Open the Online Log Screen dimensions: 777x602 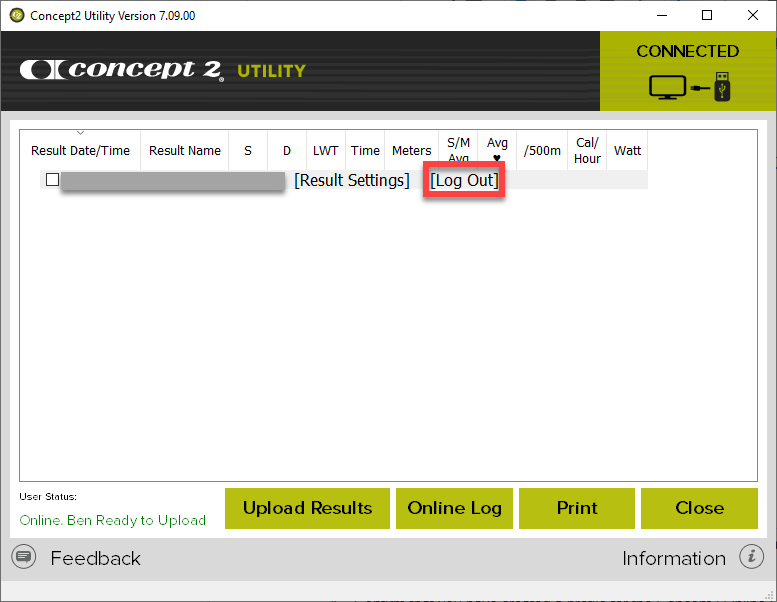[x=454, y=508]
